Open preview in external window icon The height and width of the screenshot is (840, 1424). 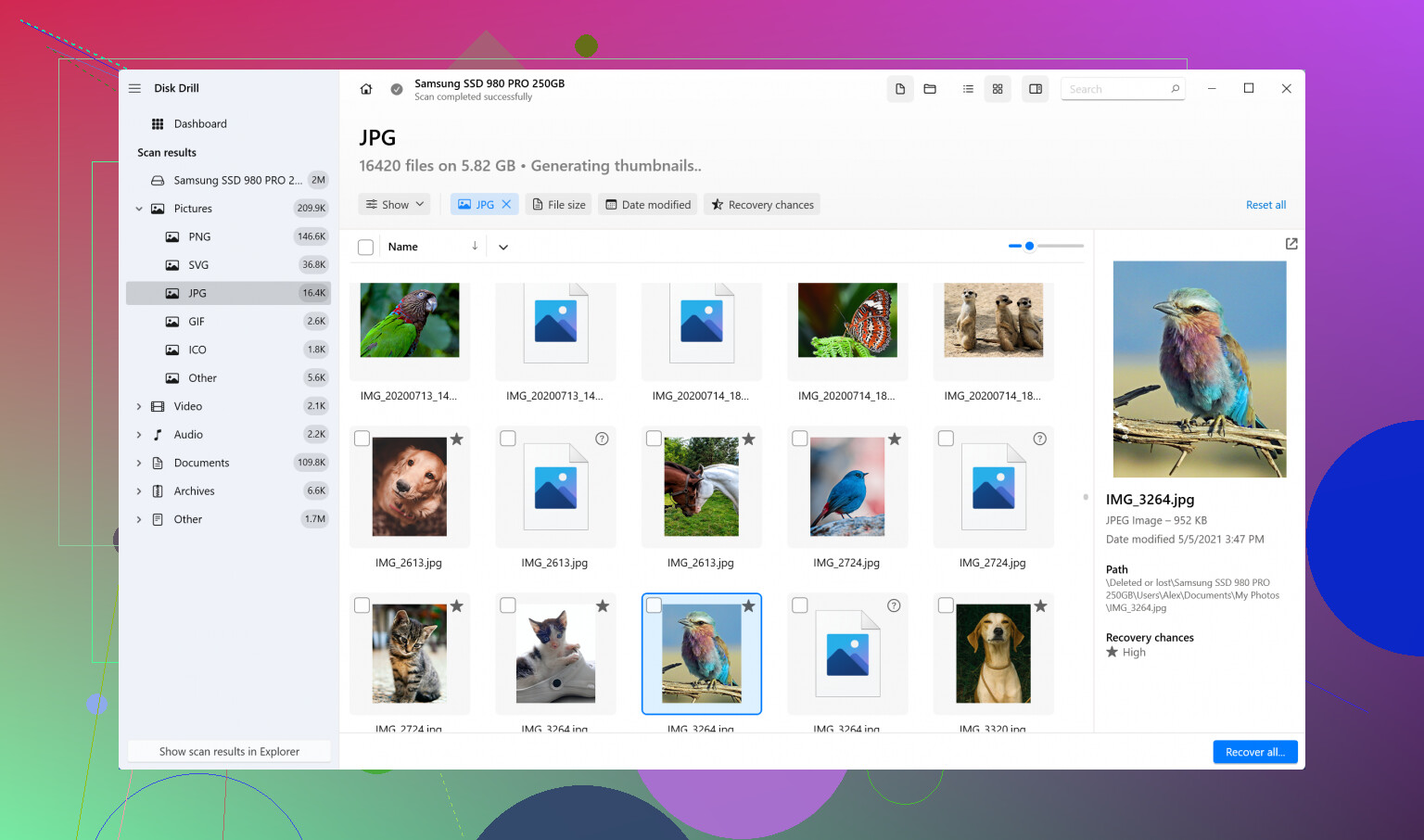click(x=1291, y=244)
